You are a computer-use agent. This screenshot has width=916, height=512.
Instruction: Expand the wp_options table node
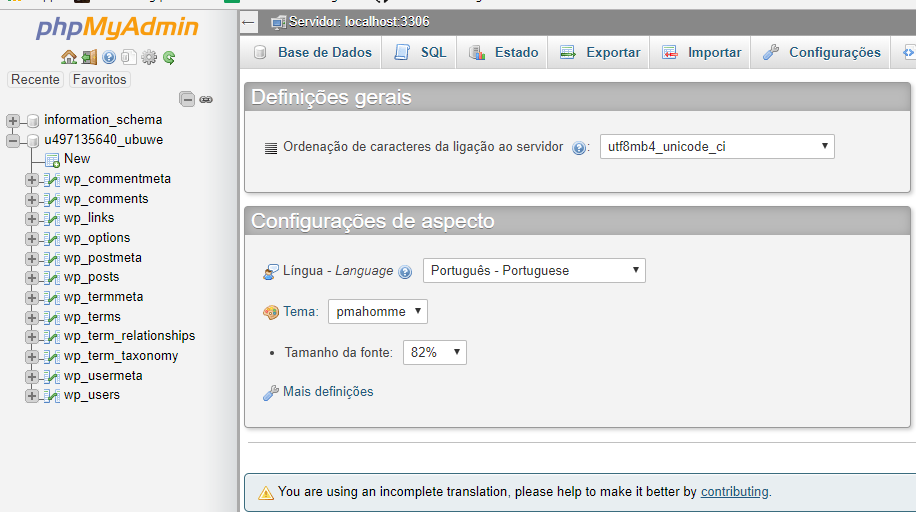32,239
